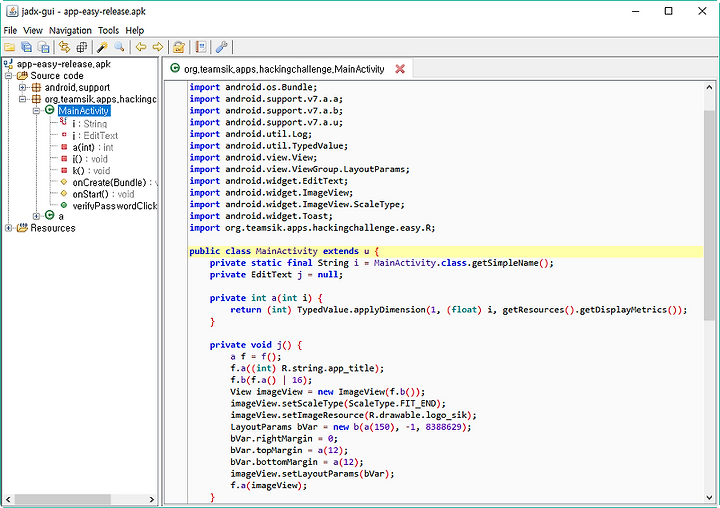
Task: Open Preferences via the wrench icon
Action: tap(221, 47)
